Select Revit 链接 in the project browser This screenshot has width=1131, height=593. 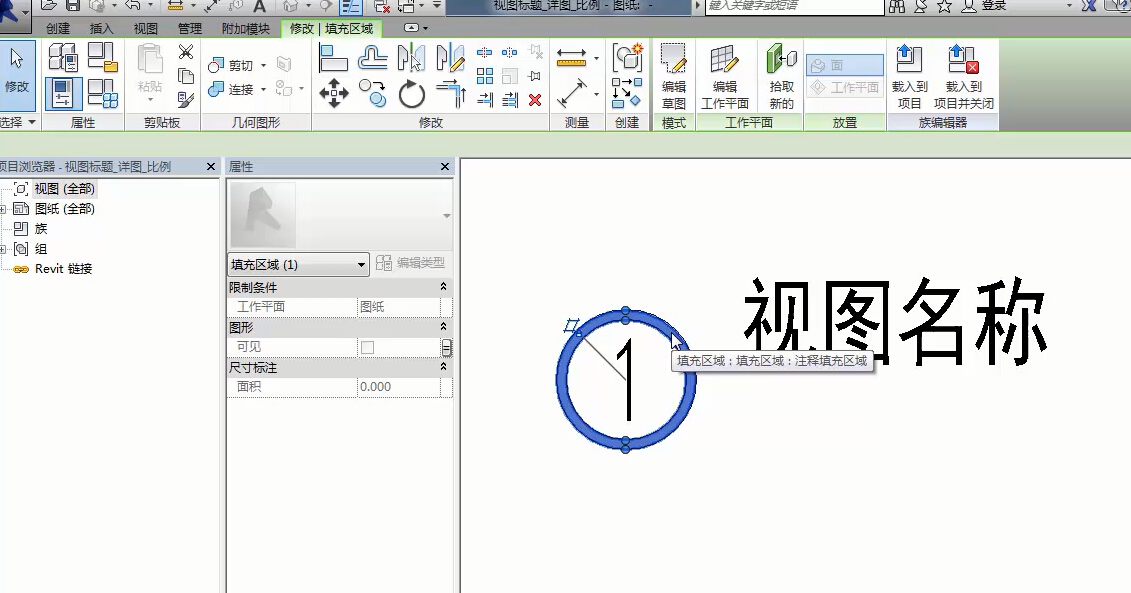[63, 269]
